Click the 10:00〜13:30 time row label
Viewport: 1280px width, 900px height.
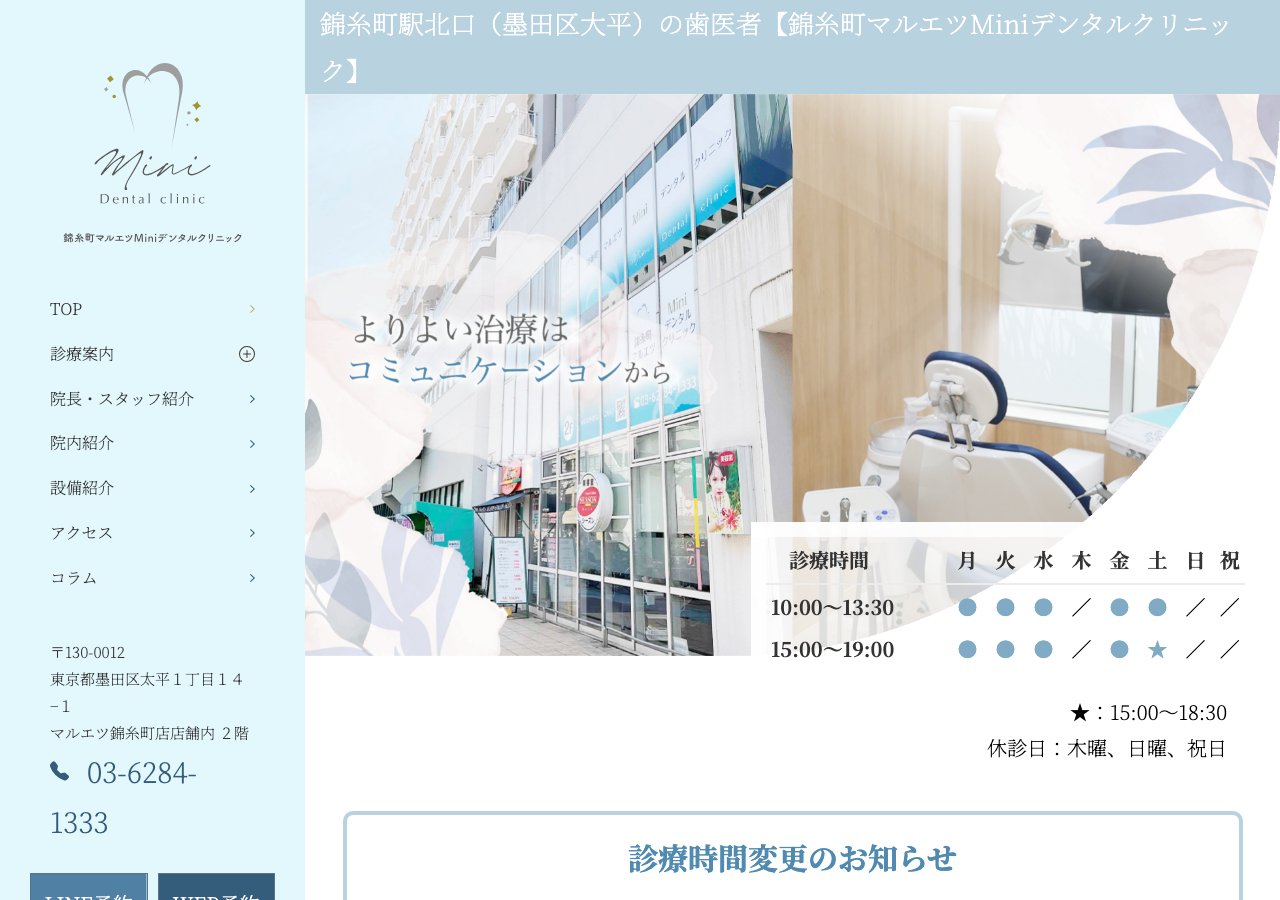832,608
